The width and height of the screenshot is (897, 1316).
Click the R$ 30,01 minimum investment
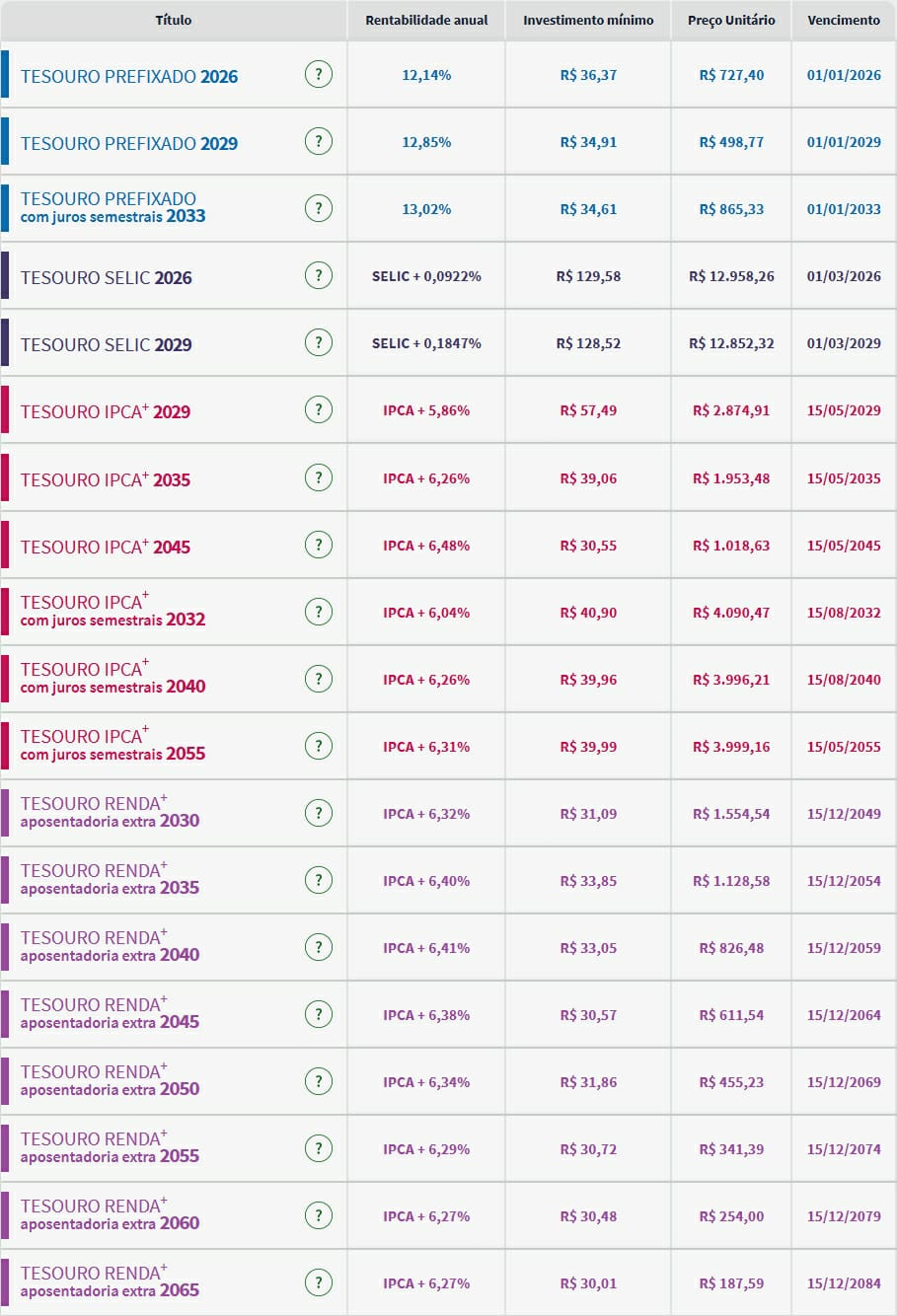click(x=588, y=1283)
